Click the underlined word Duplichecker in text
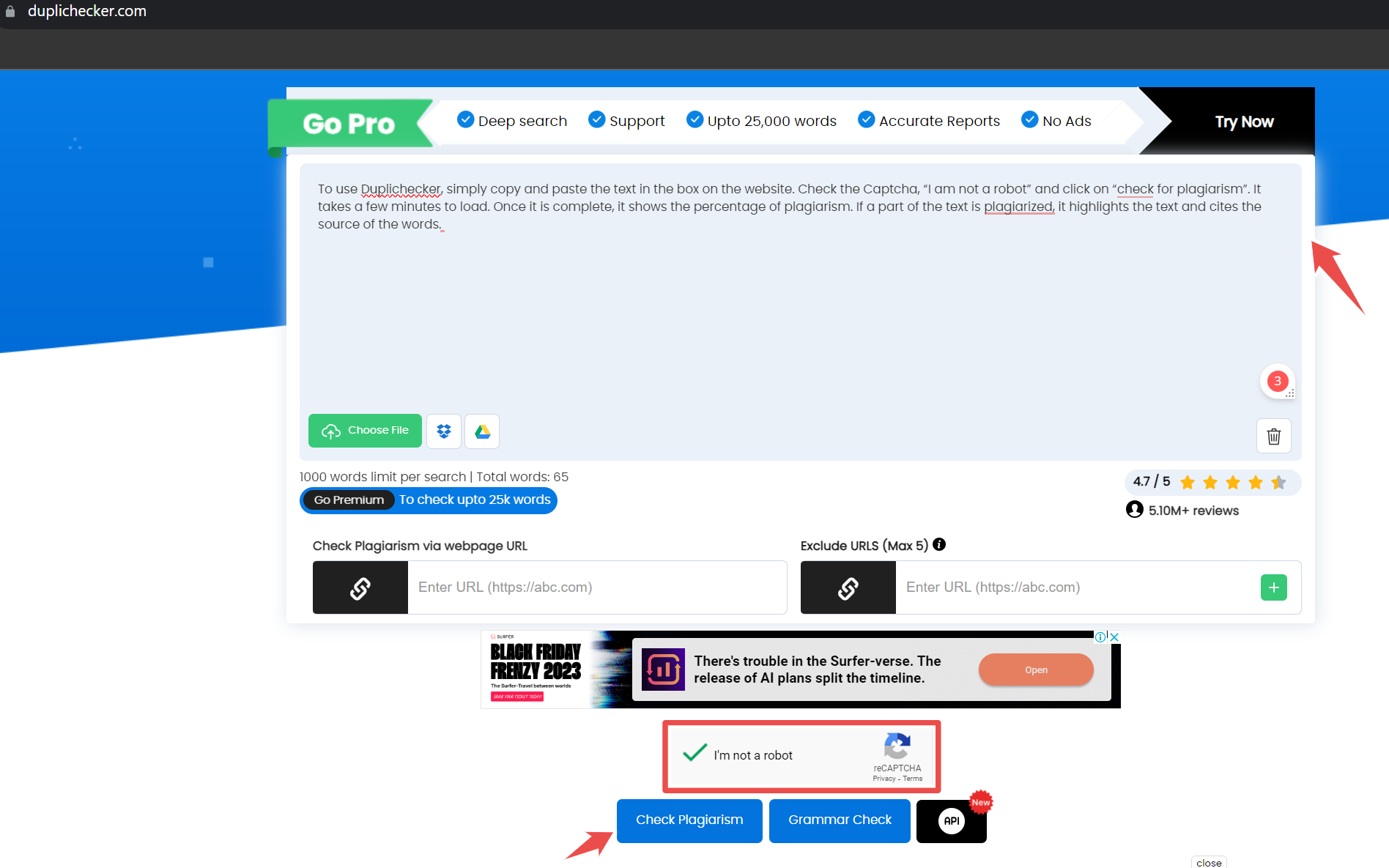The width and height of the screenshot is (1389, 868). click(x=401, y=189)
